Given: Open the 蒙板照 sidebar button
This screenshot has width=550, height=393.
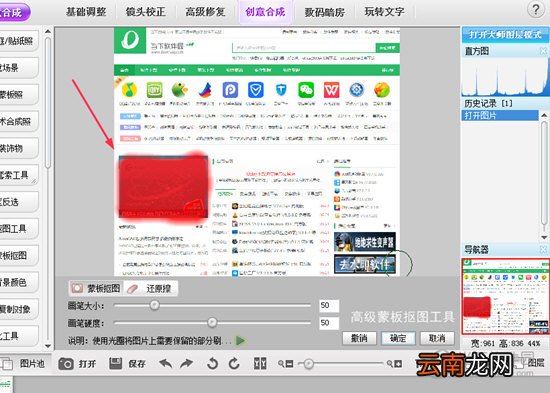Looking at the screenshot, I should pos(19,94).
